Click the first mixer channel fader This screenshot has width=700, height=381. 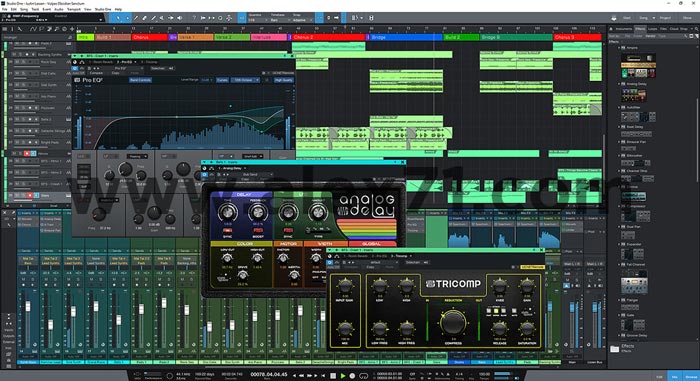pyautogui.click(x=28, y=307)
